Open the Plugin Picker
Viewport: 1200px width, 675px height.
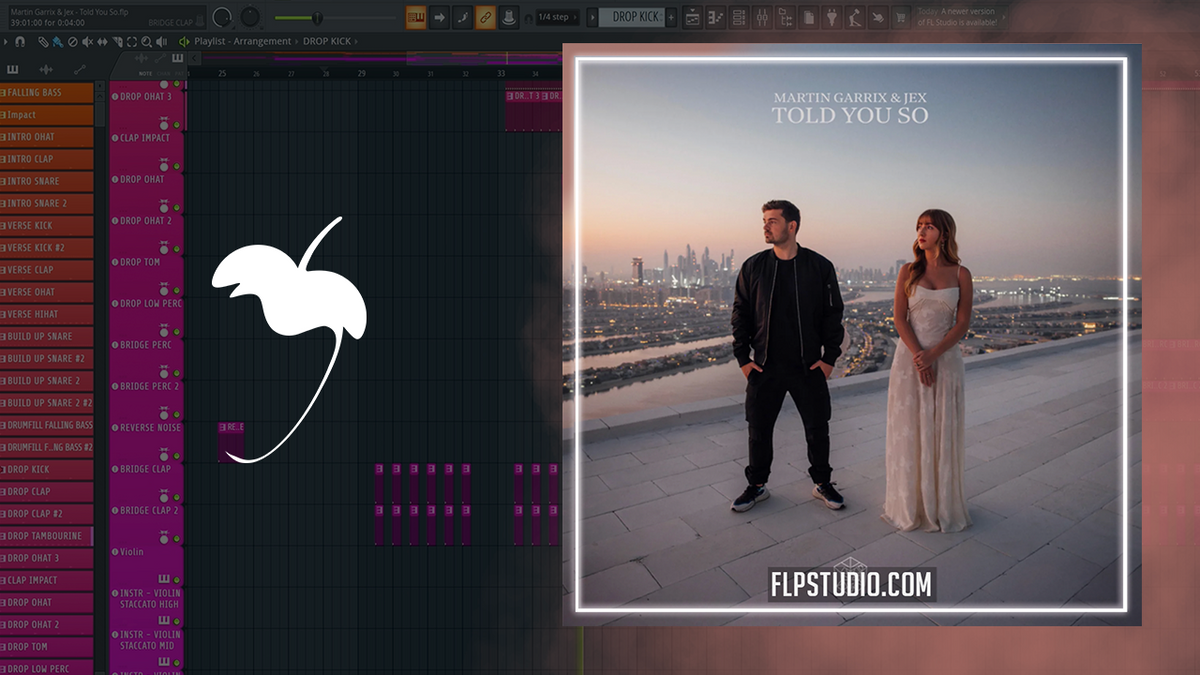[x=832, y=17]
